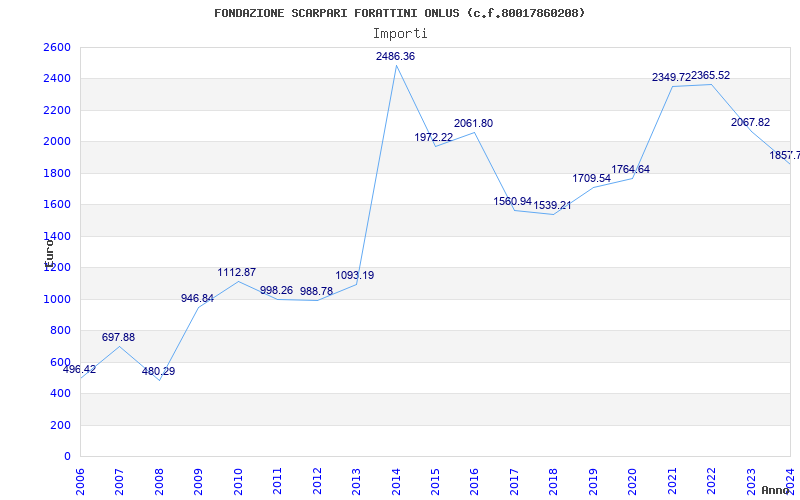
Task: Click the x-axis year 2019
Action: tap(593, 483)
